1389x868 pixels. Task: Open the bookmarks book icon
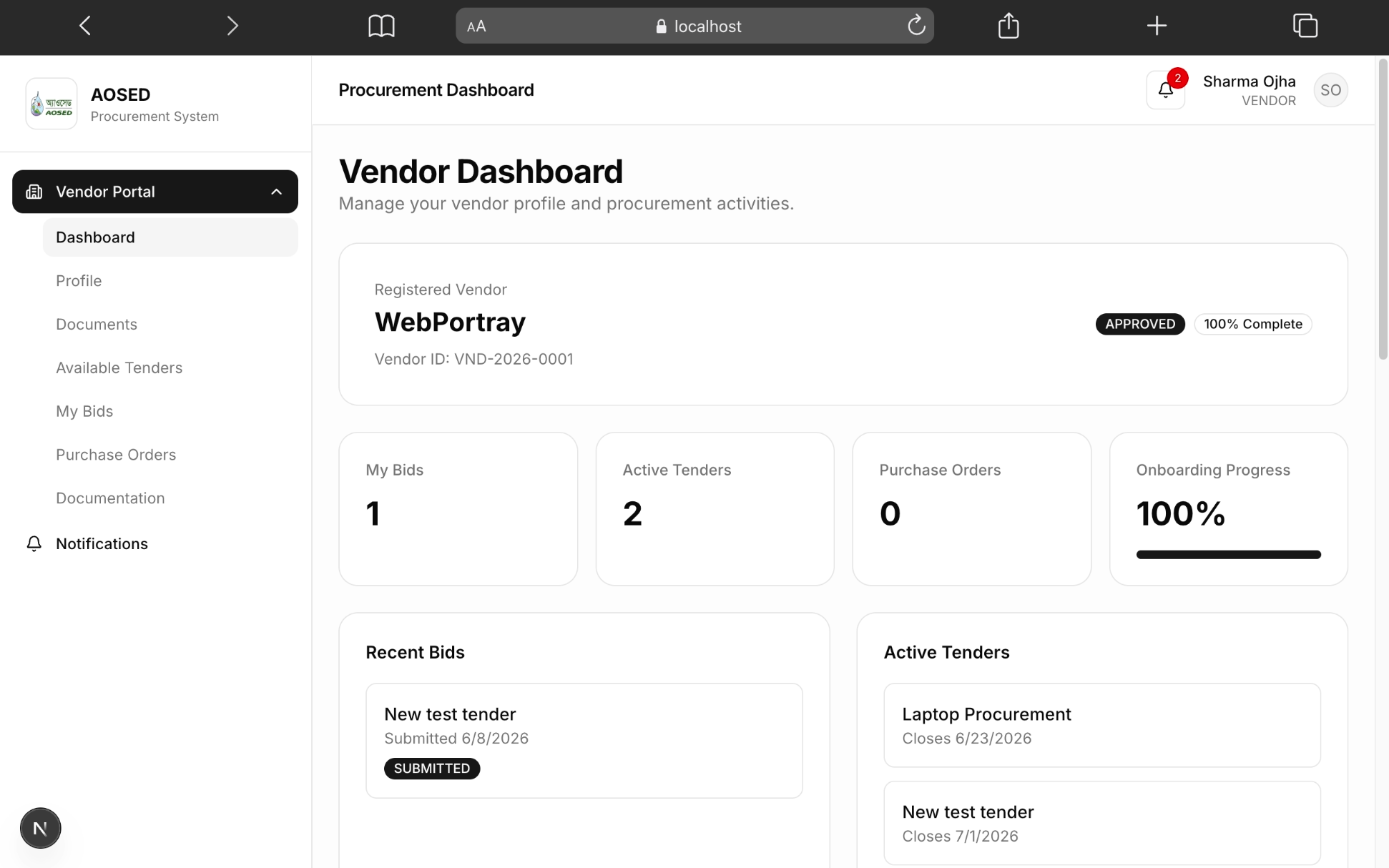tap(381, 26)
